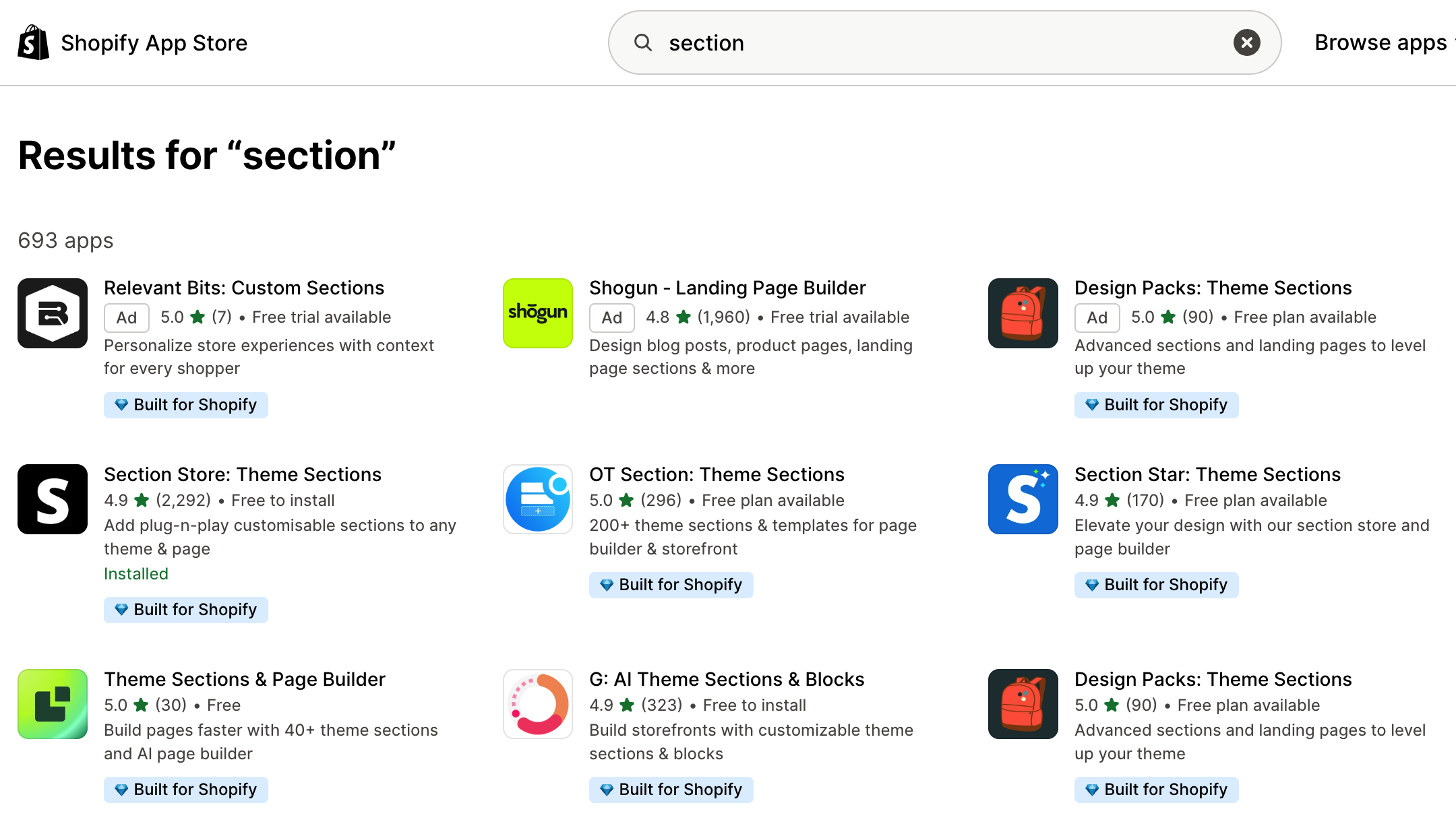Open Relevant Bits: Custom Sections title
Screen dimensions: 1456x826
tap(244, 288)
